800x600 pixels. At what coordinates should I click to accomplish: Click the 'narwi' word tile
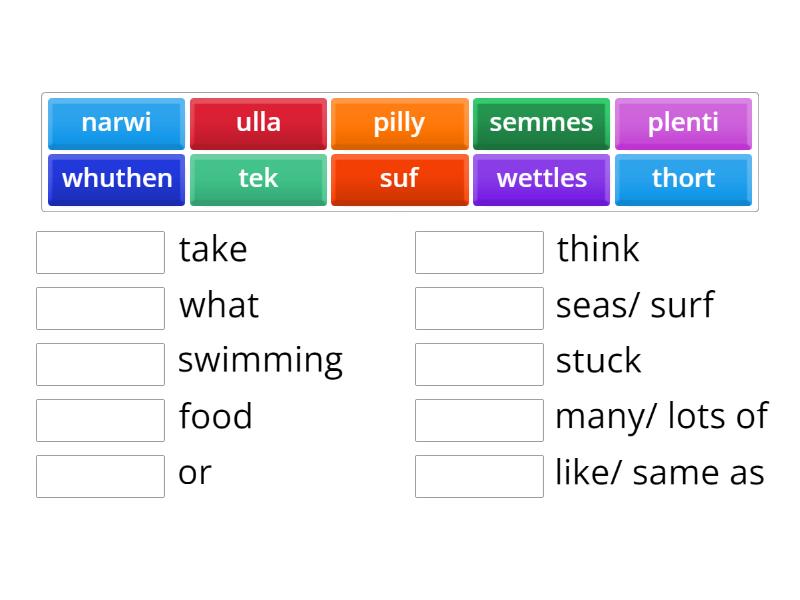116,123
